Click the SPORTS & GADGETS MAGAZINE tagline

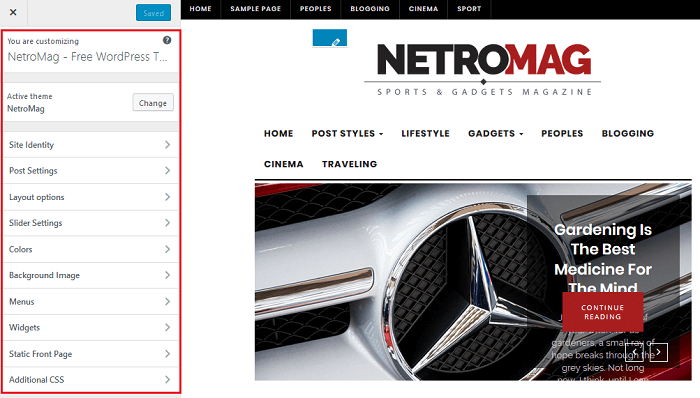tap(484, 92)
